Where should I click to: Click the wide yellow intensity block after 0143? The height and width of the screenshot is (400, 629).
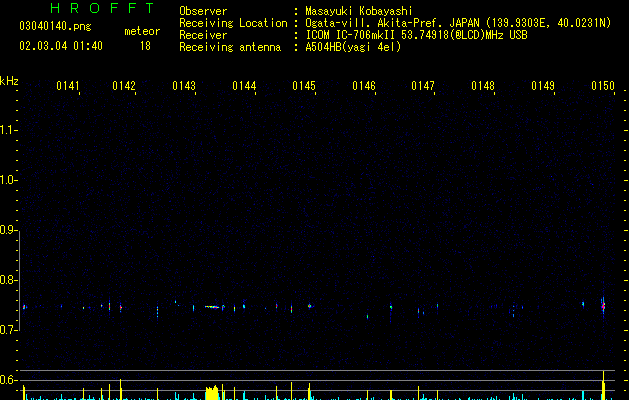coord(212,393)
